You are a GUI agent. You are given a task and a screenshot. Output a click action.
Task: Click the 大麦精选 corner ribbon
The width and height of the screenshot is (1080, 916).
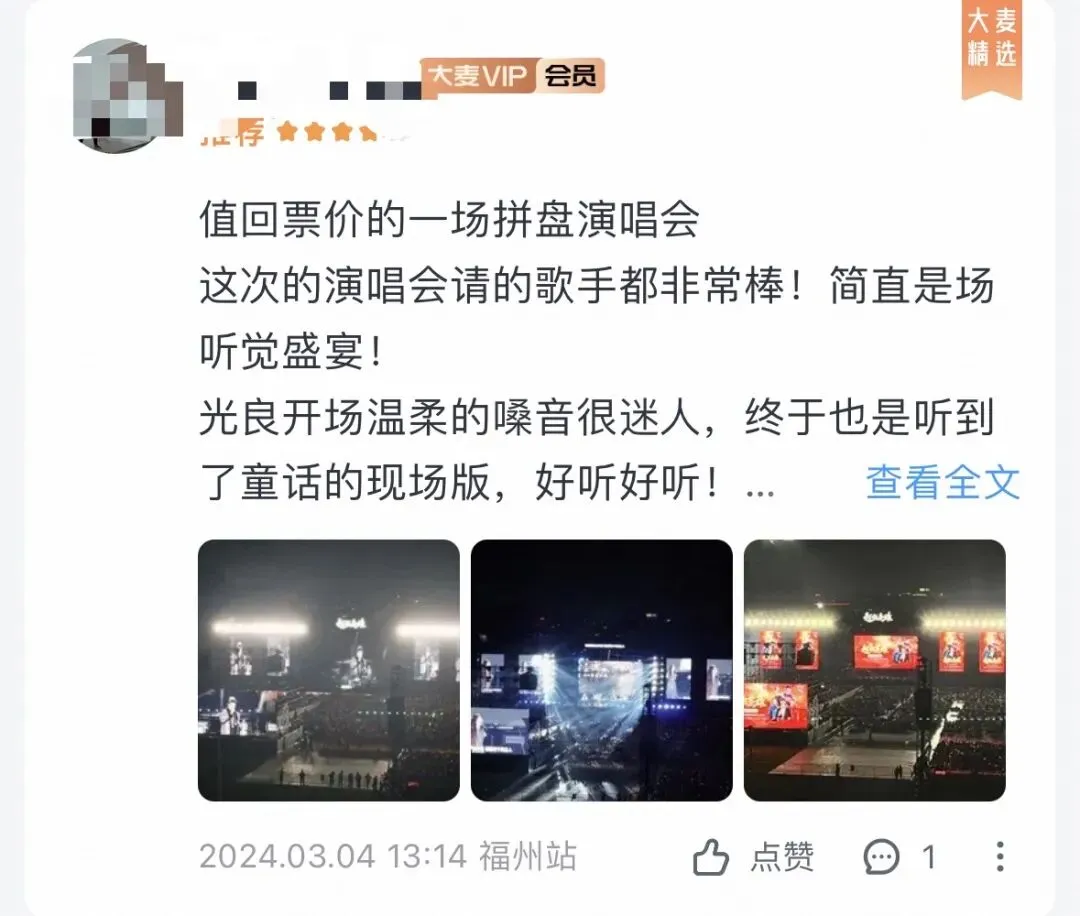click(x=992, y=47)
